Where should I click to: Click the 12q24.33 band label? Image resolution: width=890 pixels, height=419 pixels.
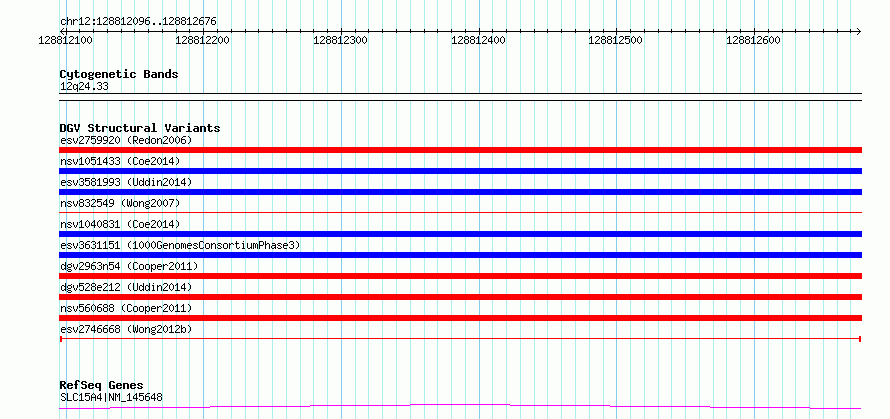pos(84,87)
